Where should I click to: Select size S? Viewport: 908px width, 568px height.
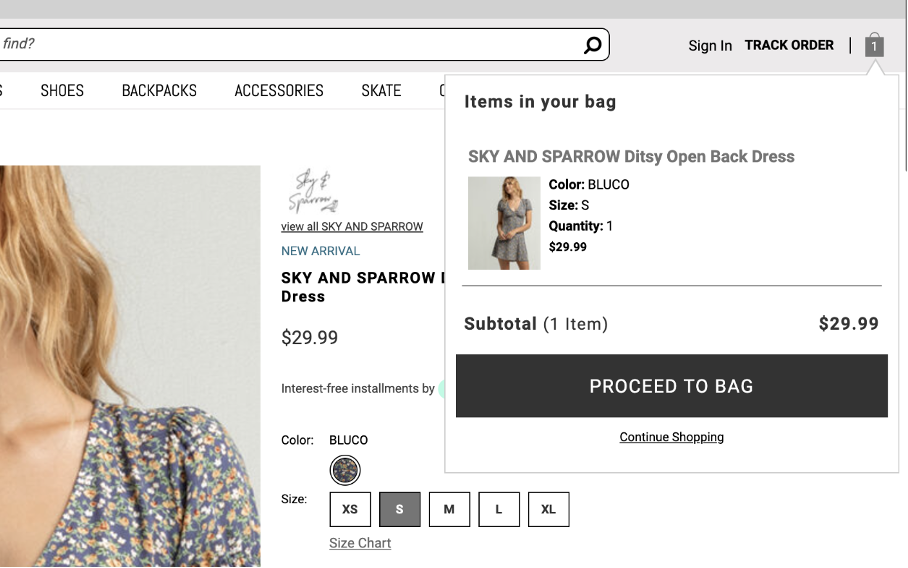(x=399, y=509)
